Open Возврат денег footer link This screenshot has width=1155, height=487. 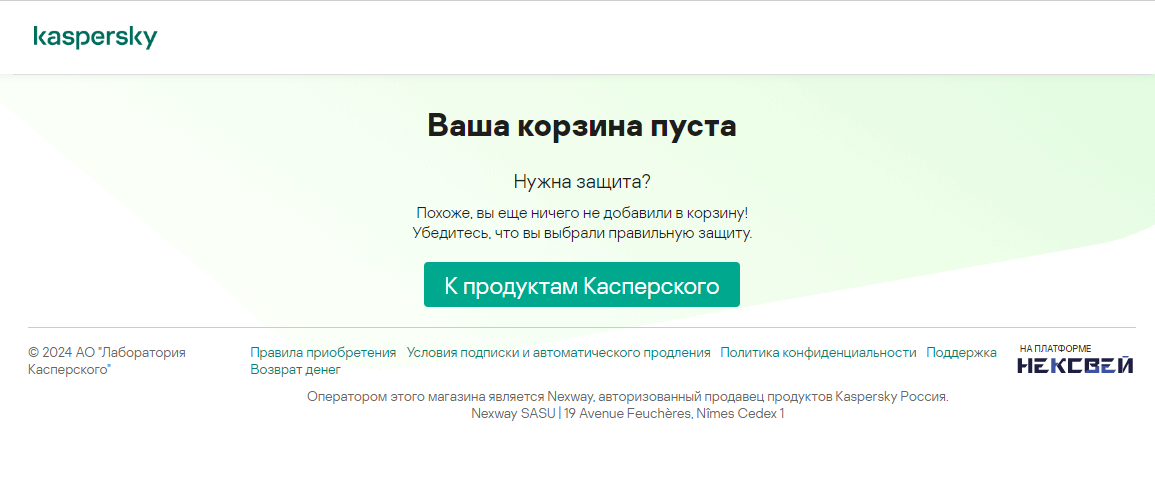[x=295, y=370]
